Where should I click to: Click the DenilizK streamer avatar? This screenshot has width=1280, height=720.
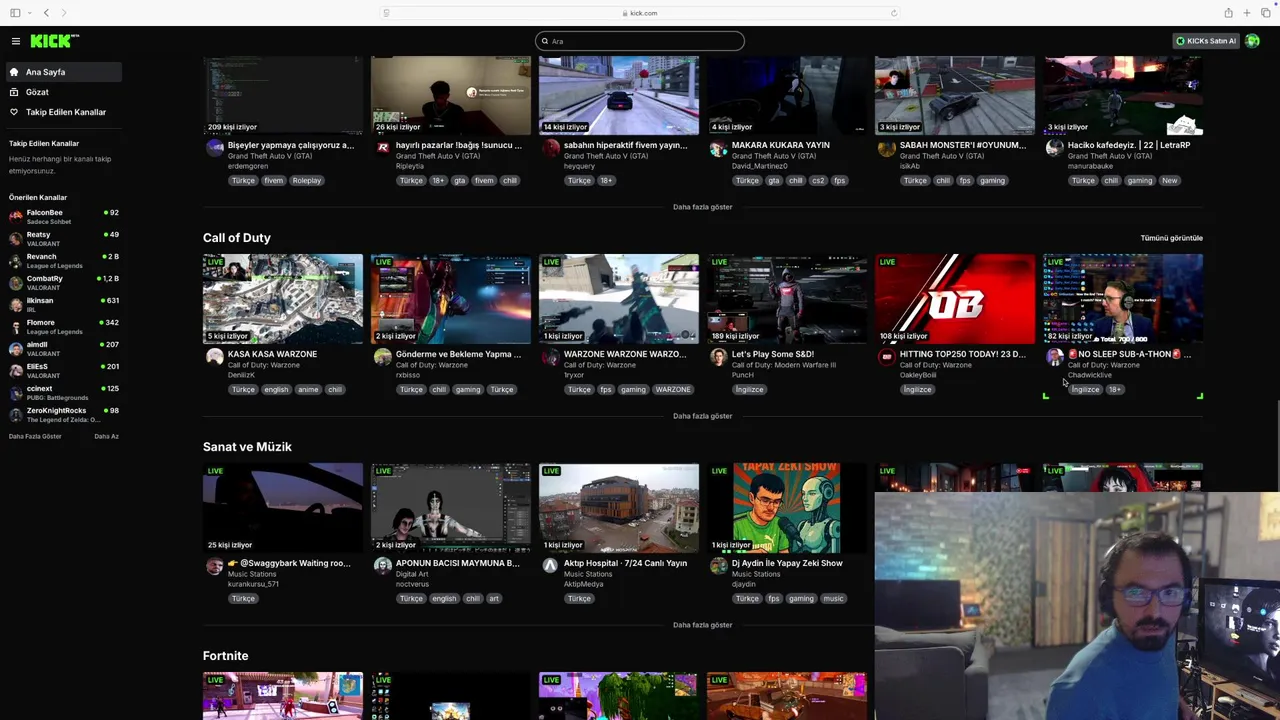coord(214,356)
